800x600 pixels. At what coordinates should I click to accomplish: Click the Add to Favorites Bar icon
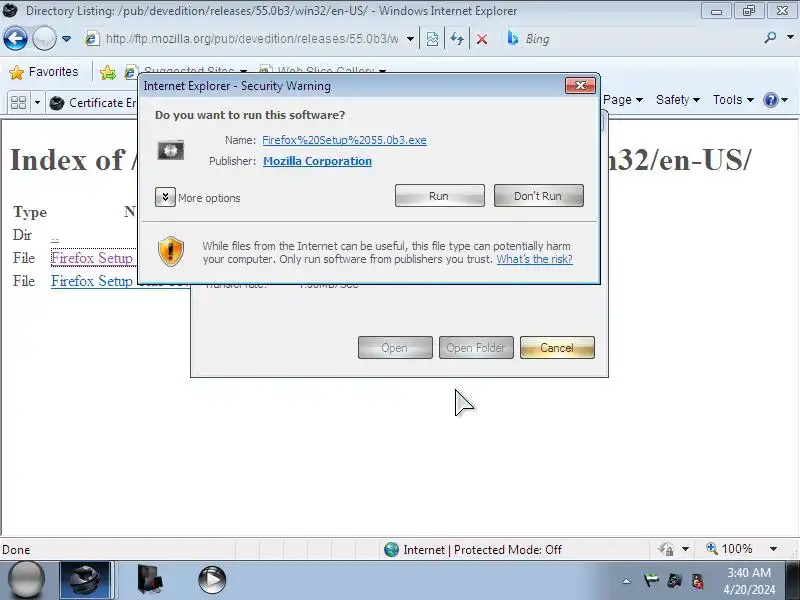click(x=108, y=72)
